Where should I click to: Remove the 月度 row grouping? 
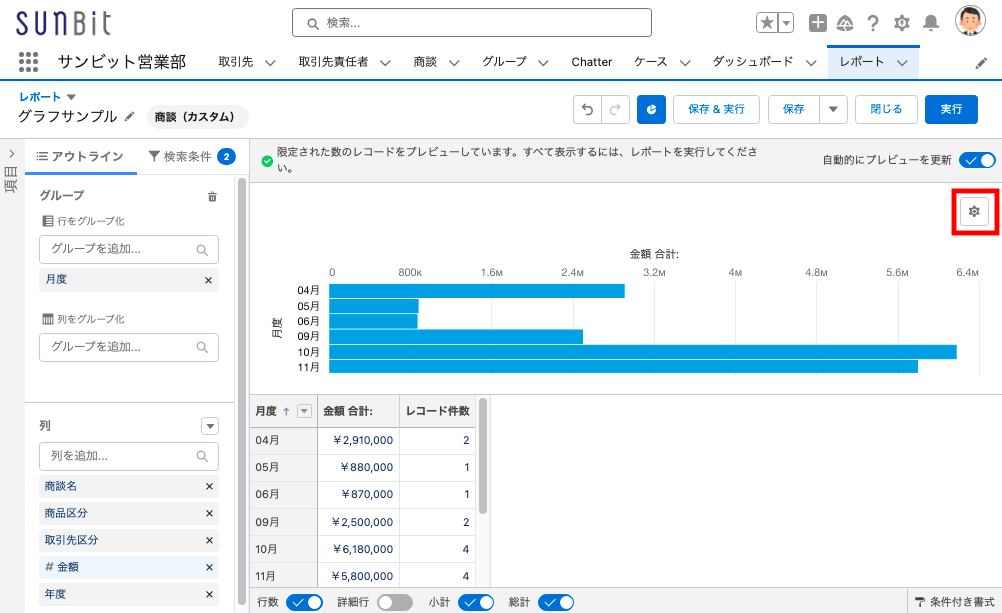coord(208,280)
